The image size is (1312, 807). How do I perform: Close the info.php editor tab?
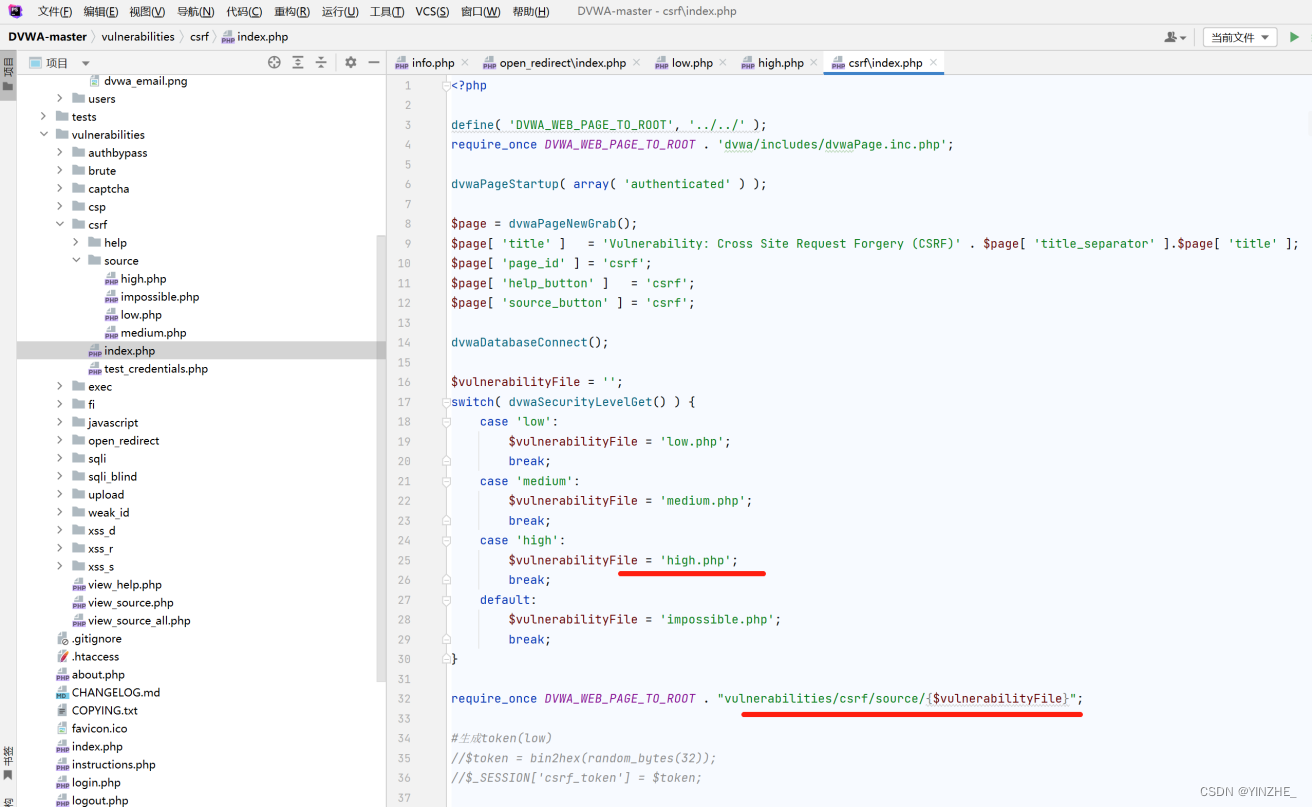click(x=465, y=62)
